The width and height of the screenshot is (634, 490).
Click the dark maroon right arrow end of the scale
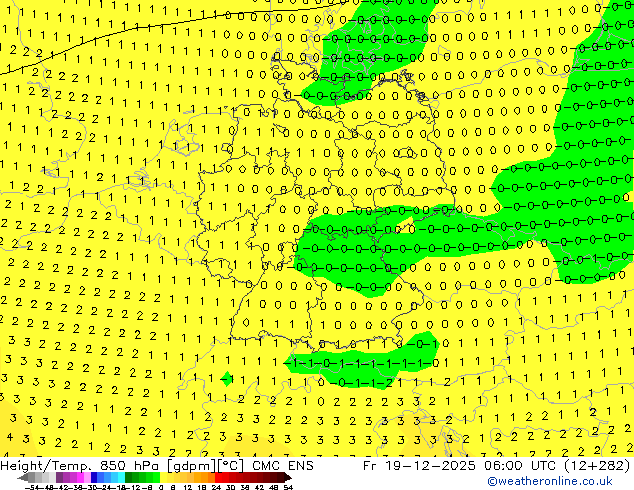[x=287, y=478]
